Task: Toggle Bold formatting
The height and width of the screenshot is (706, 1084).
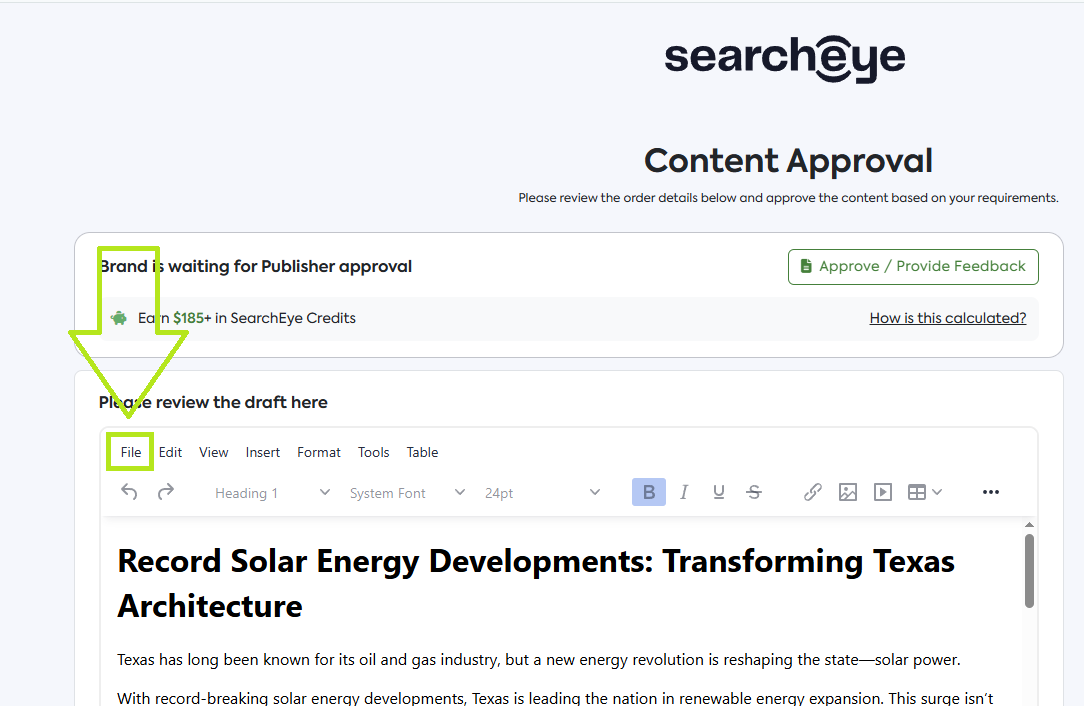Action: click(649, 492)
